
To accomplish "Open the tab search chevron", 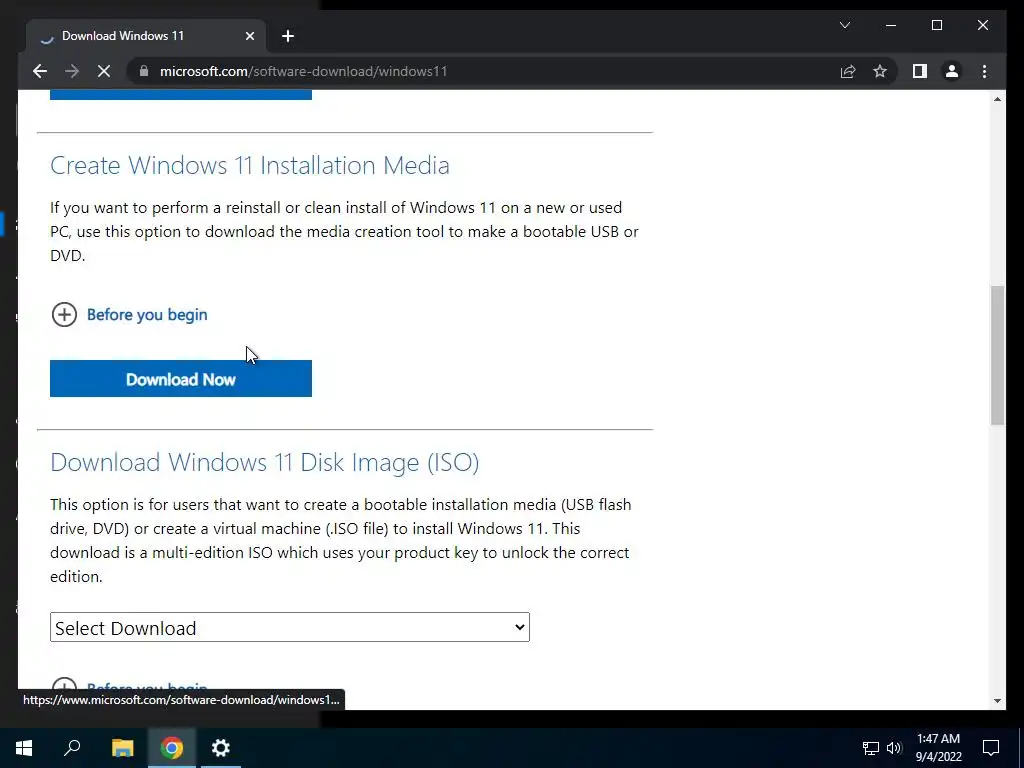I will click(845, 25).
